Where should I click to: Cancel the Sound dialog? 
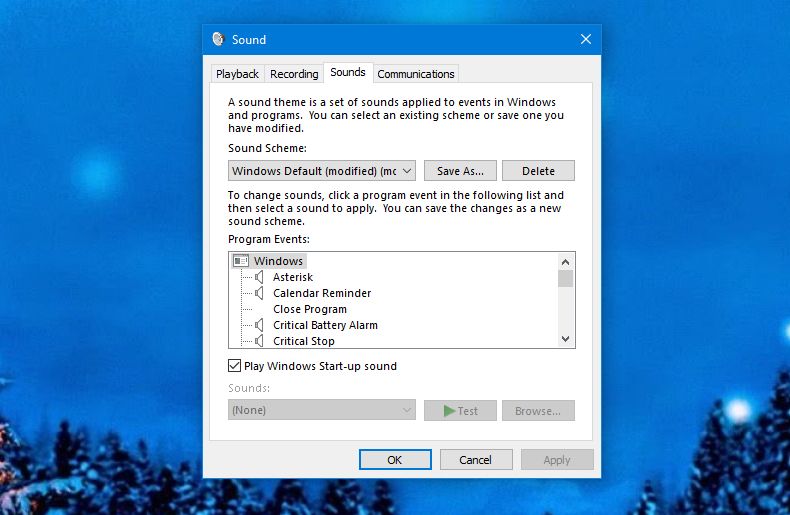(x=476, y=460)
